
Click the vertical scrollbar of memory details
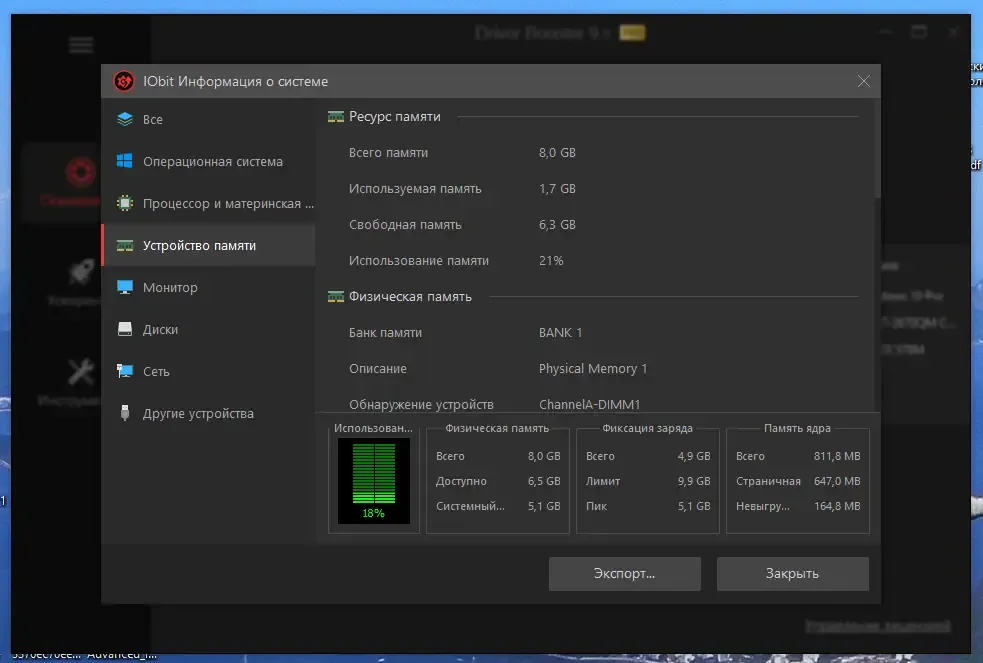[x=877, y=254]
